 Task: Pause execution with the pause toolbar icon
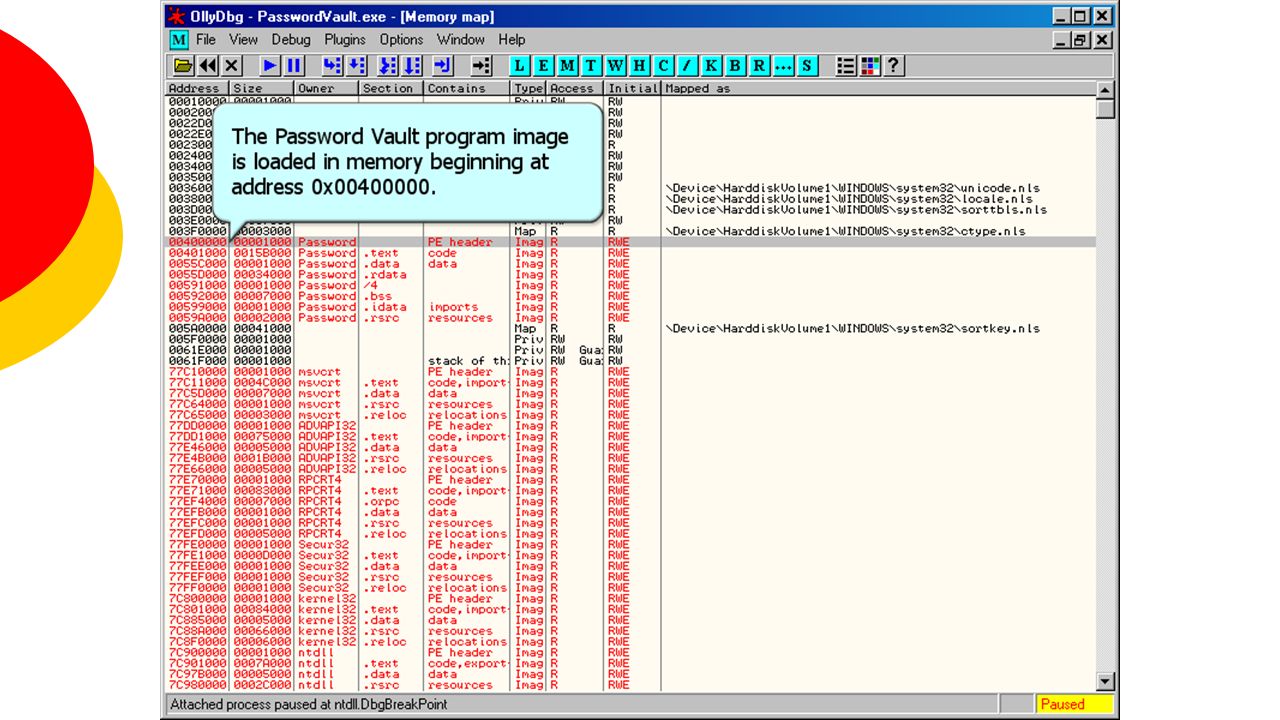(x=294, y=66)
